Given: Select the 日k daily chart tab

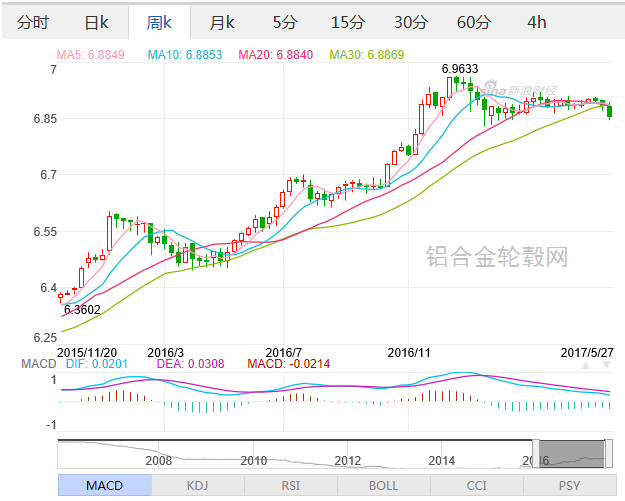Looking at the screenshot, I should click(96, 22).
